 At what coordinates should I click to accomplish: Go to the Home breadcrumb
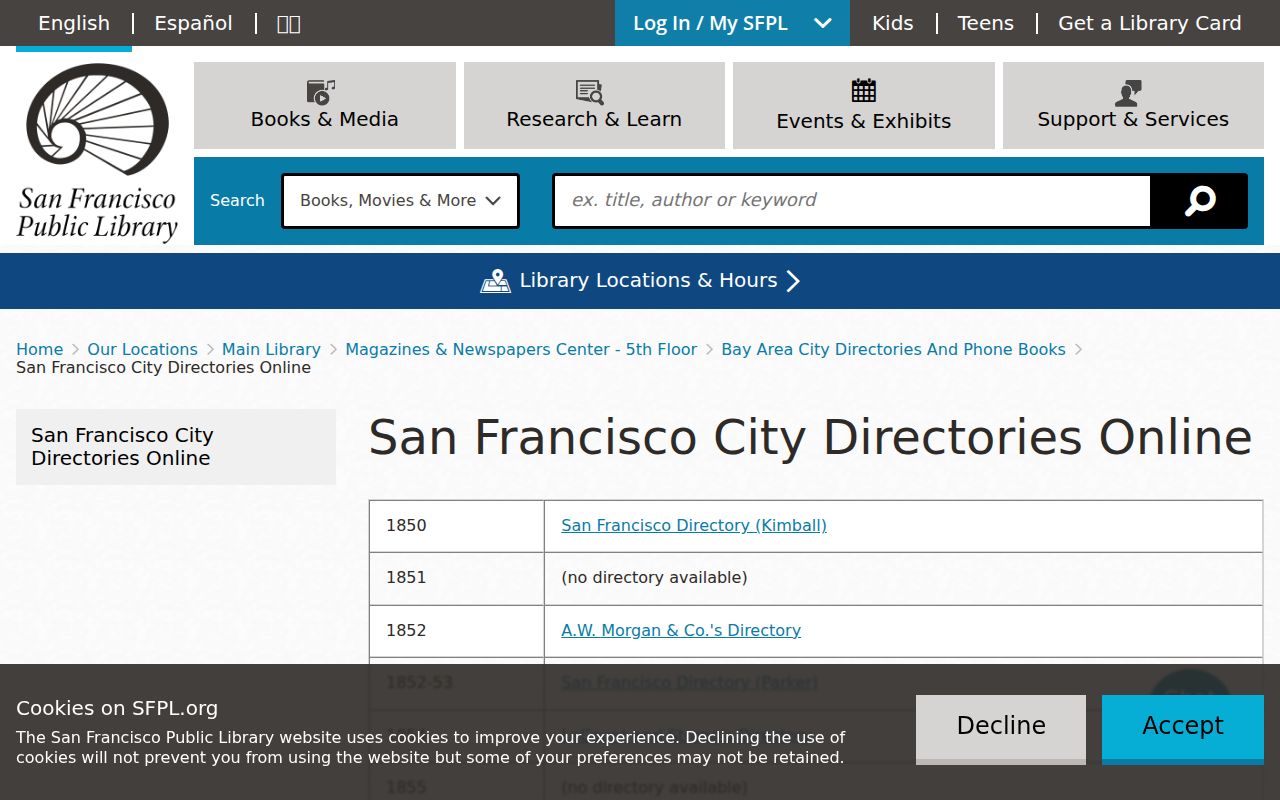pos(40,349)
